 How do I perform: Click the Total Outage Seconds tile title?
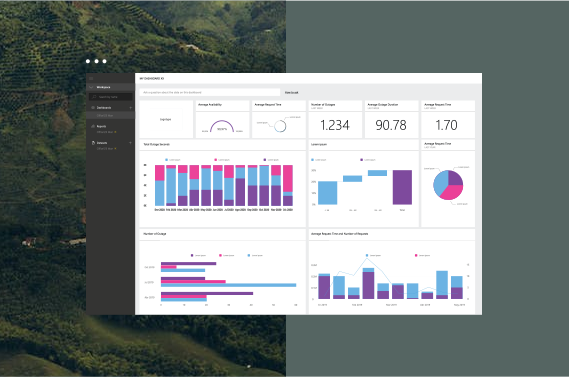[156, 144]
